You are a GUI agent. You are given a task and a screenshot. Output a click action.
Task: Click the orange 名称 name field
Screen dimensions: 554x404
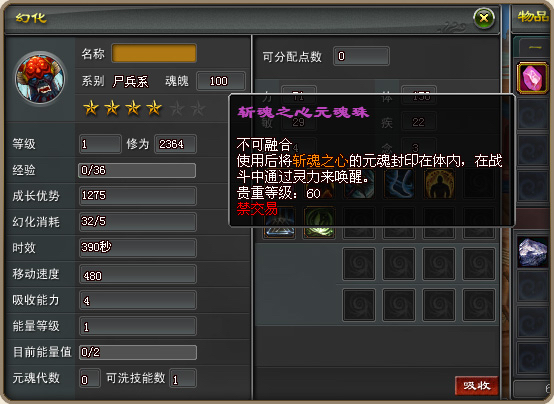click(154, 53)
